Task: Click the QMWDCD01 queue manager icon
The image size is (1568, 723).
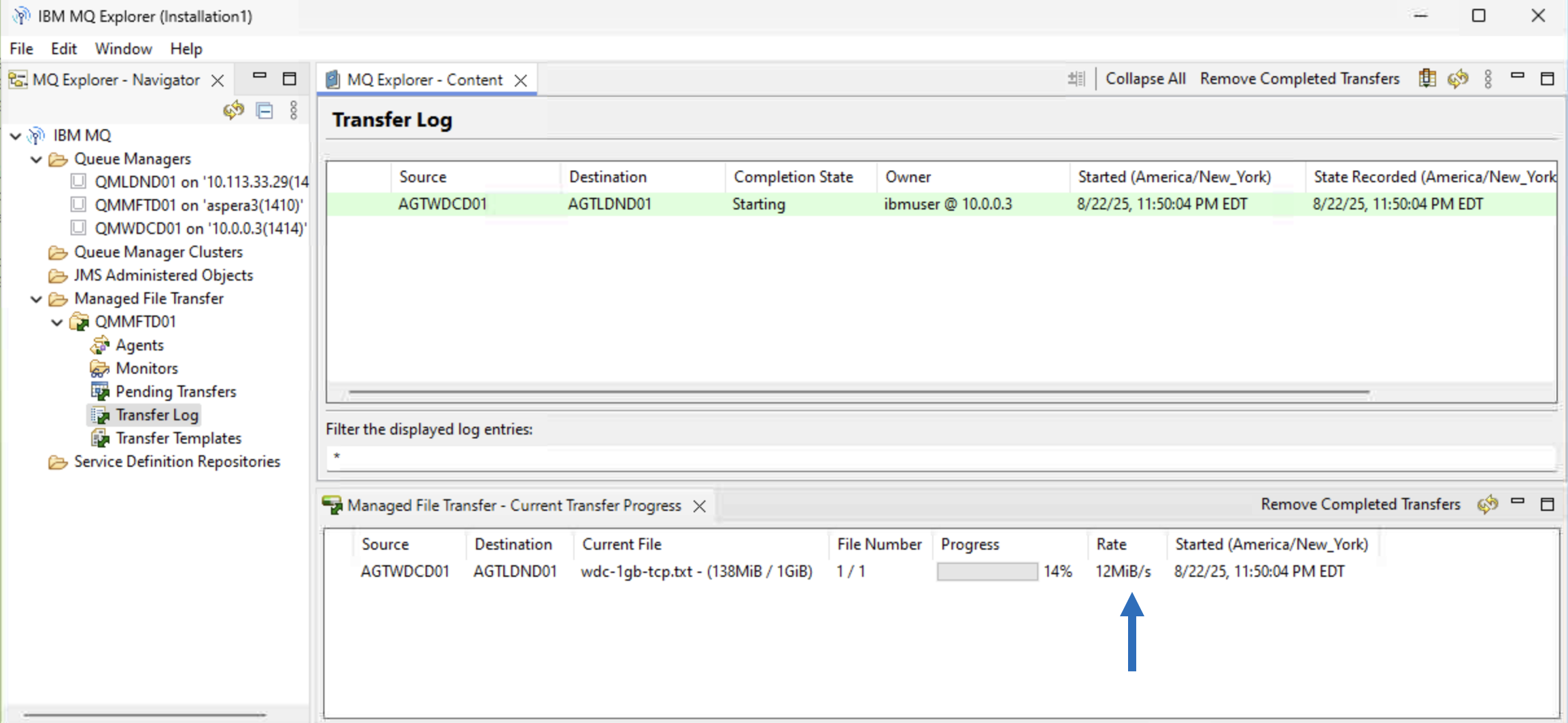Action: coord(79,228)
